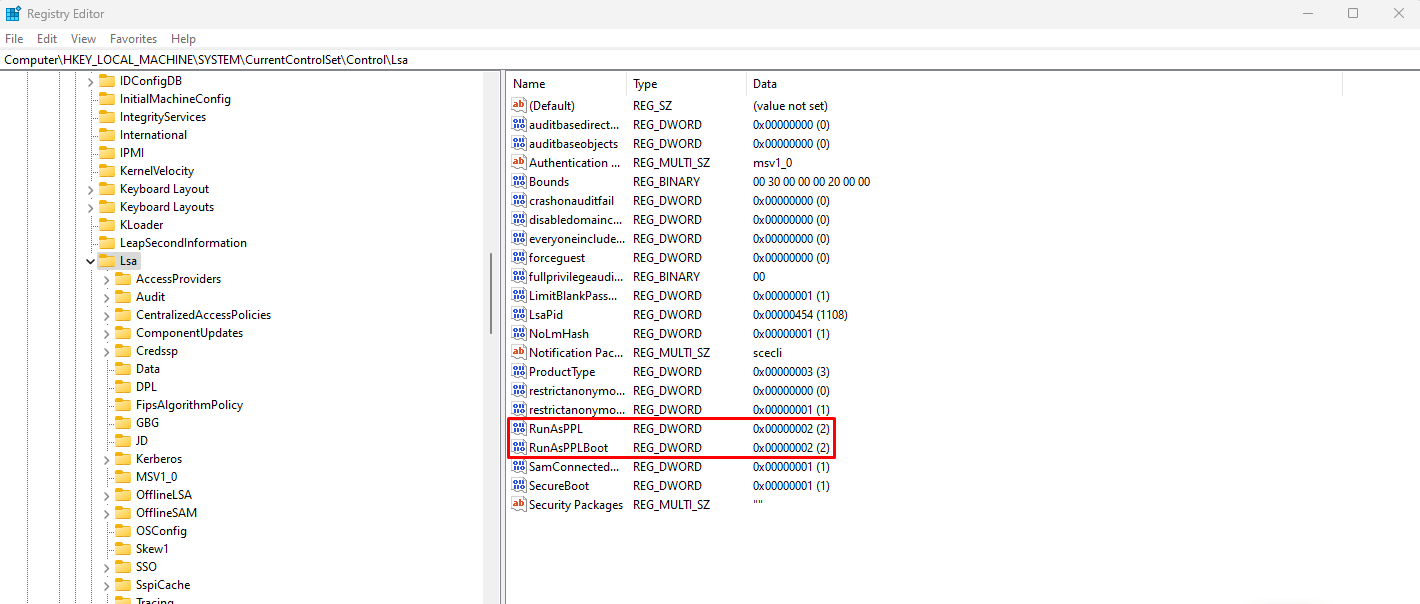Viewport: 1420px width, 604px height.
Task: Click the registry path address bar
Action: point(710,60)
